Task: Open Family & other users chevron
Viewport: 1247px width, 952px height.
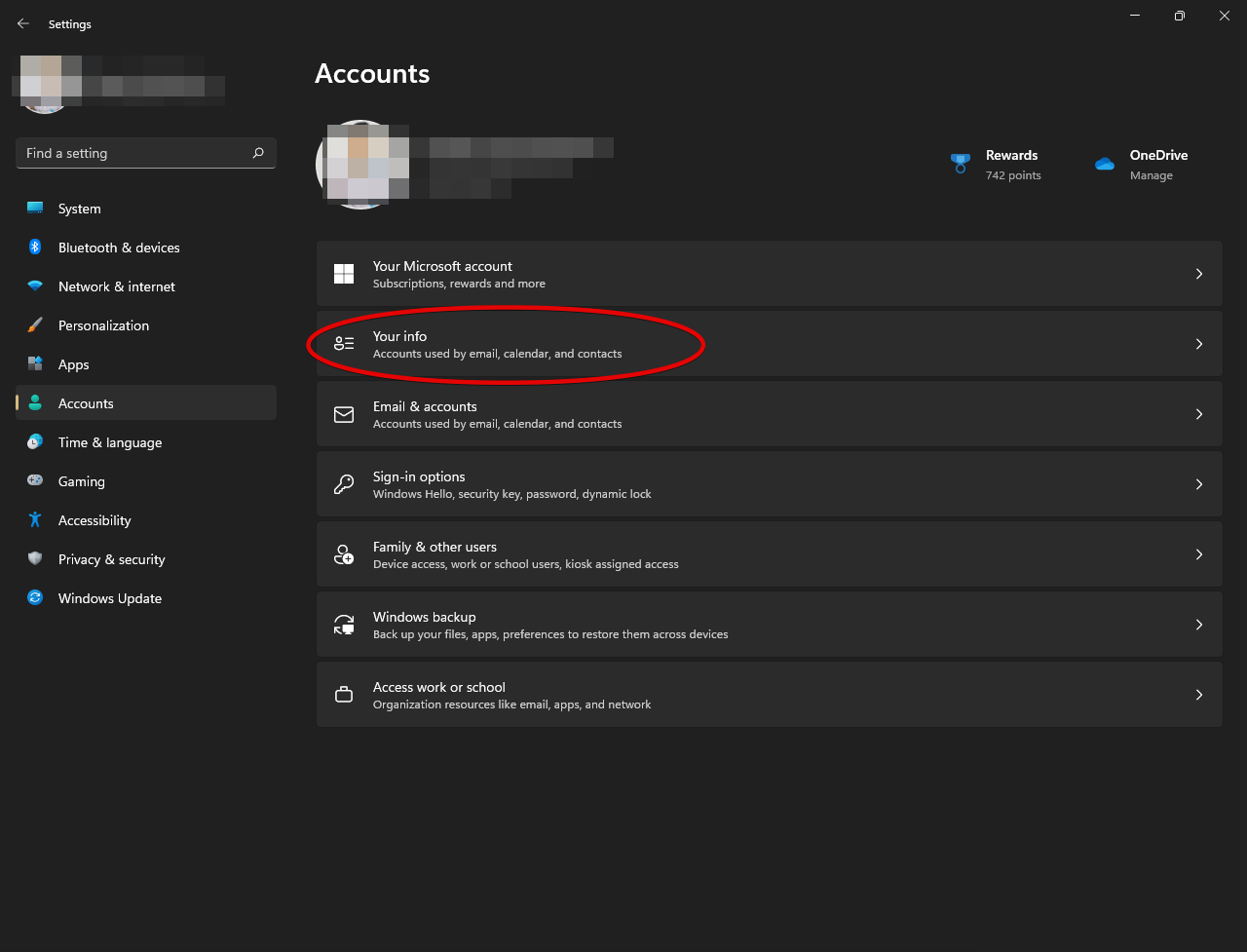Action: (1199, 554)
